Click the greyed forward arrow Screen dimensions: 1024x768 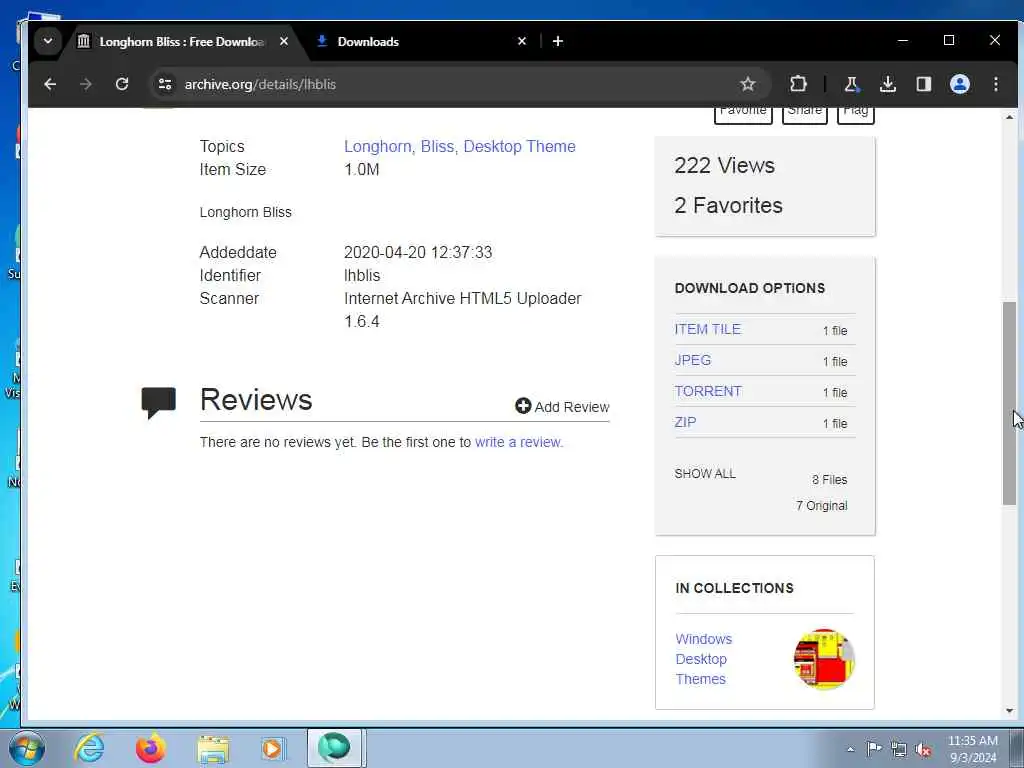(x=86, y=84)
